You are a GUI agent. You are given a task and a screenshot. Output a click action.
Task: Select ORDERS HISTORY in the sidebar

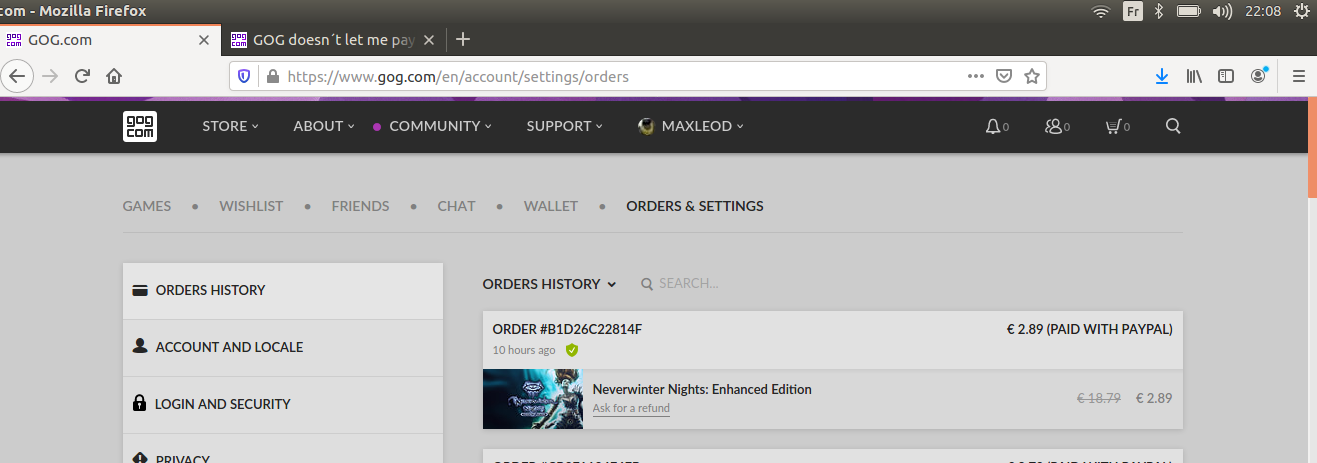(283, 291)
